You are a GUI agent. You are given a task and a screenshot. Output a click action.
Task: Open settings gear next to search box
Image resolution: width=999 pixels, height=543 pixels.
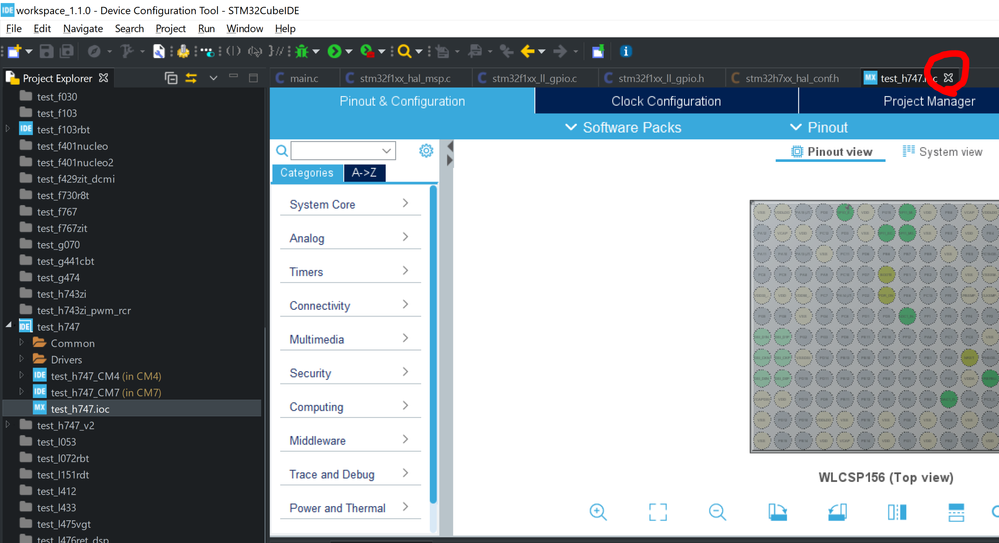pyautogui.click(x=426, y=150)
